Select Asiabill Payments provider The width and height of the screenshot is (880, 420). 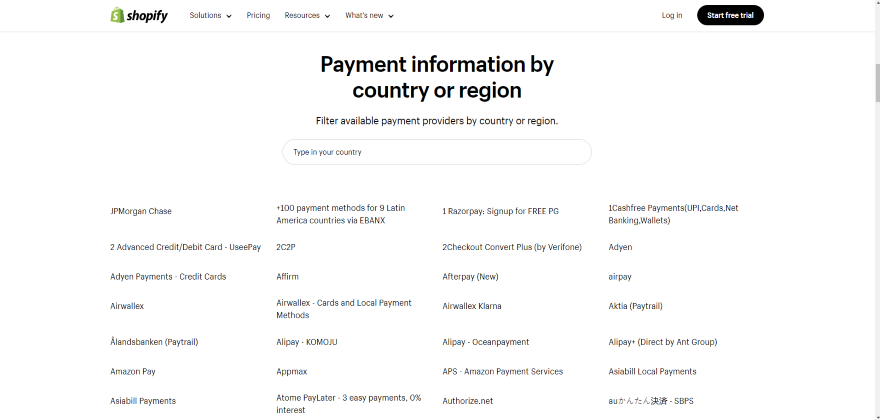click(x=143, y=401)
